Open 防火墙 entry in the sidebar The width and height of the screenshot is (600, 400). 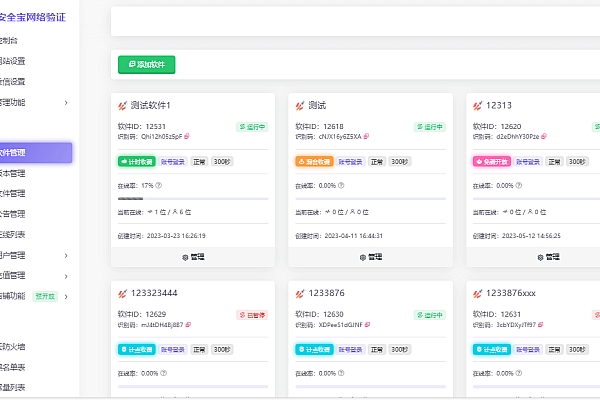tap(12, 347)
